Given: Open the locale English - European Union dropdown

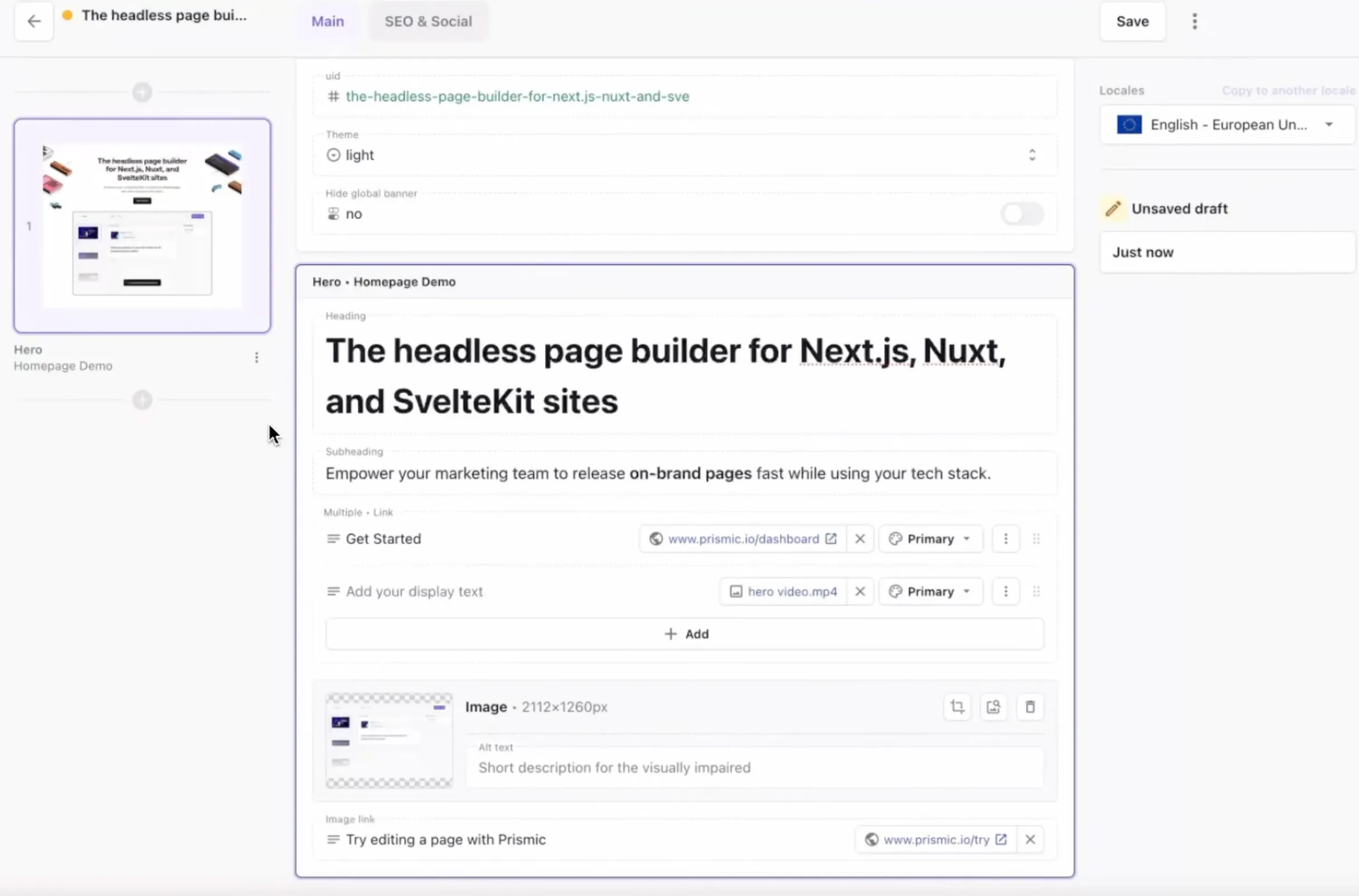Looking at the screenshot, I should 1226,124.
